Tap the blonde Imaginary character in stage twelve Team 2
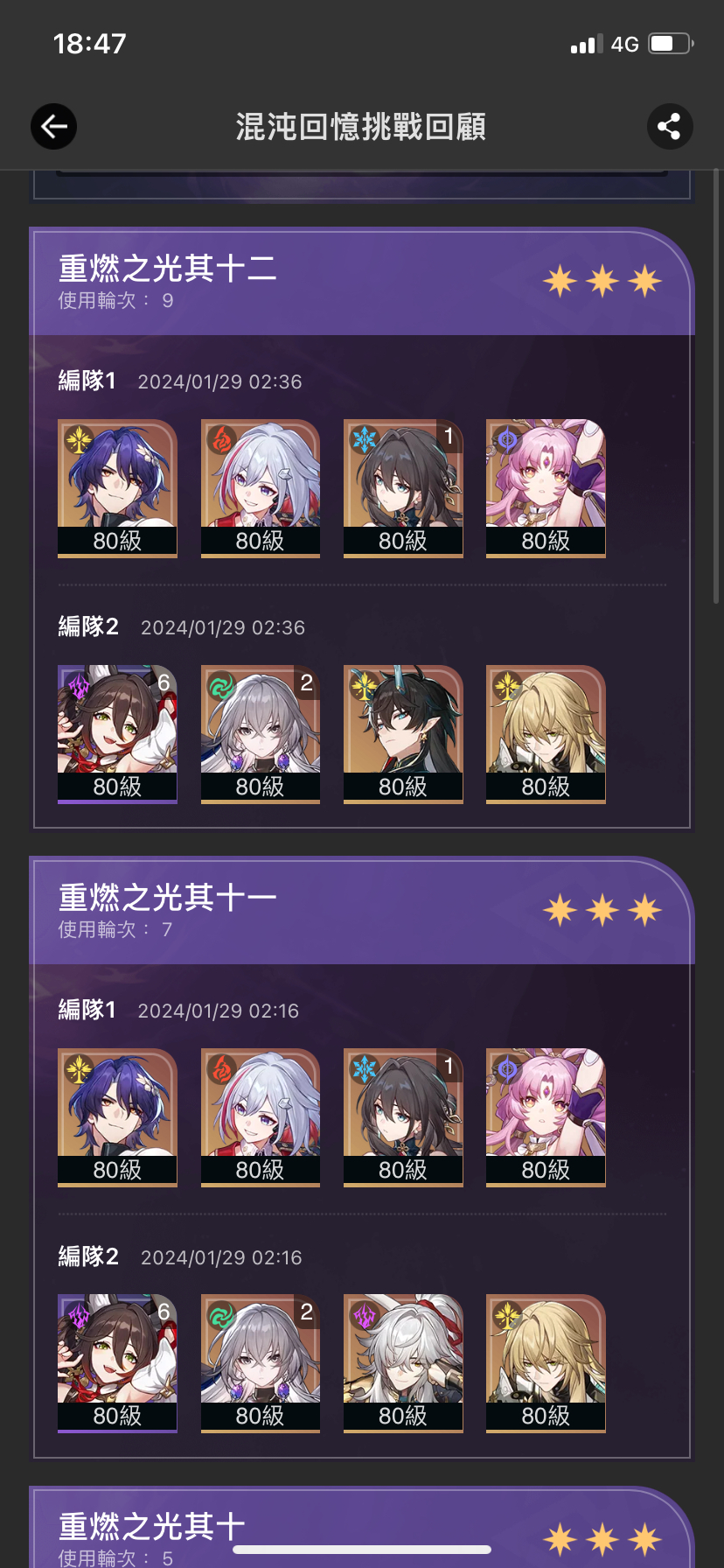 546,734
